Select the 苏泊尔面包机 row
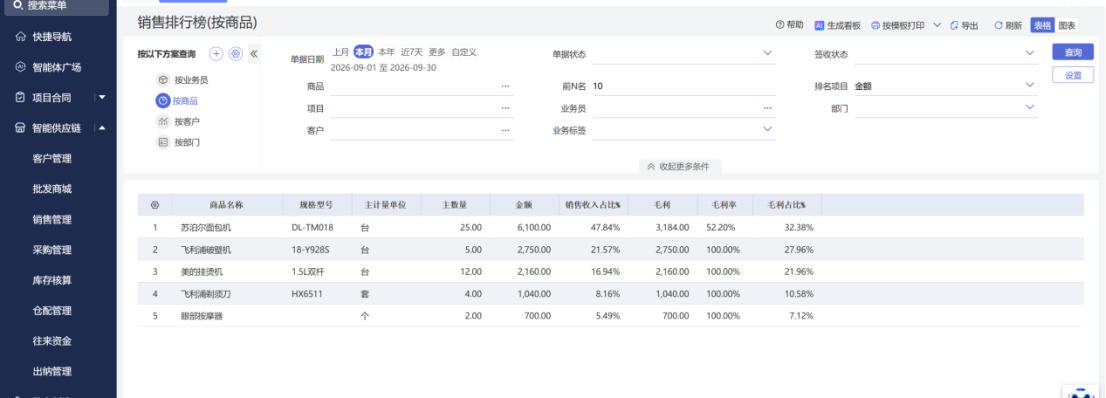The width and height of the screenshot is (1106, 398). [x=610, y=228]
